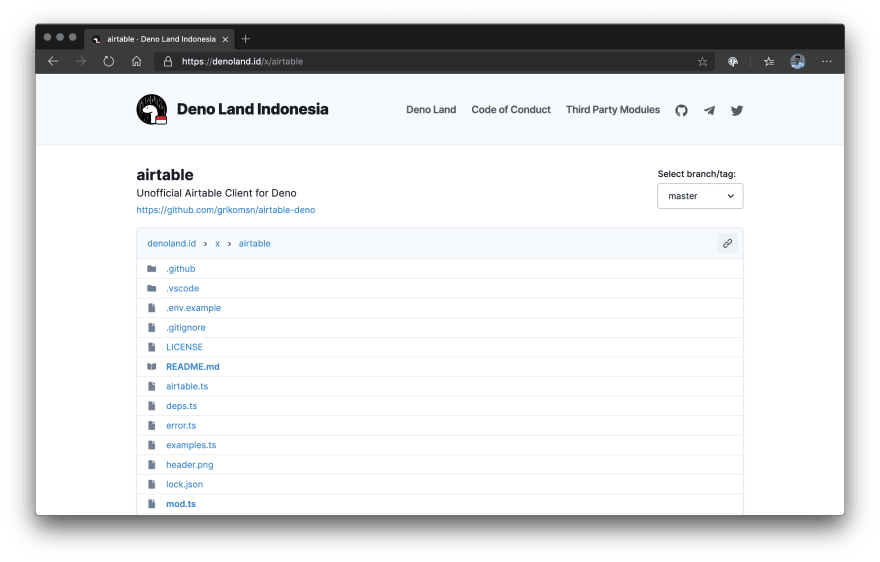Open the github.com/grikomsn/airtable-deno link
The width and height of the screenshot is (880, 562).
point(226,210)
